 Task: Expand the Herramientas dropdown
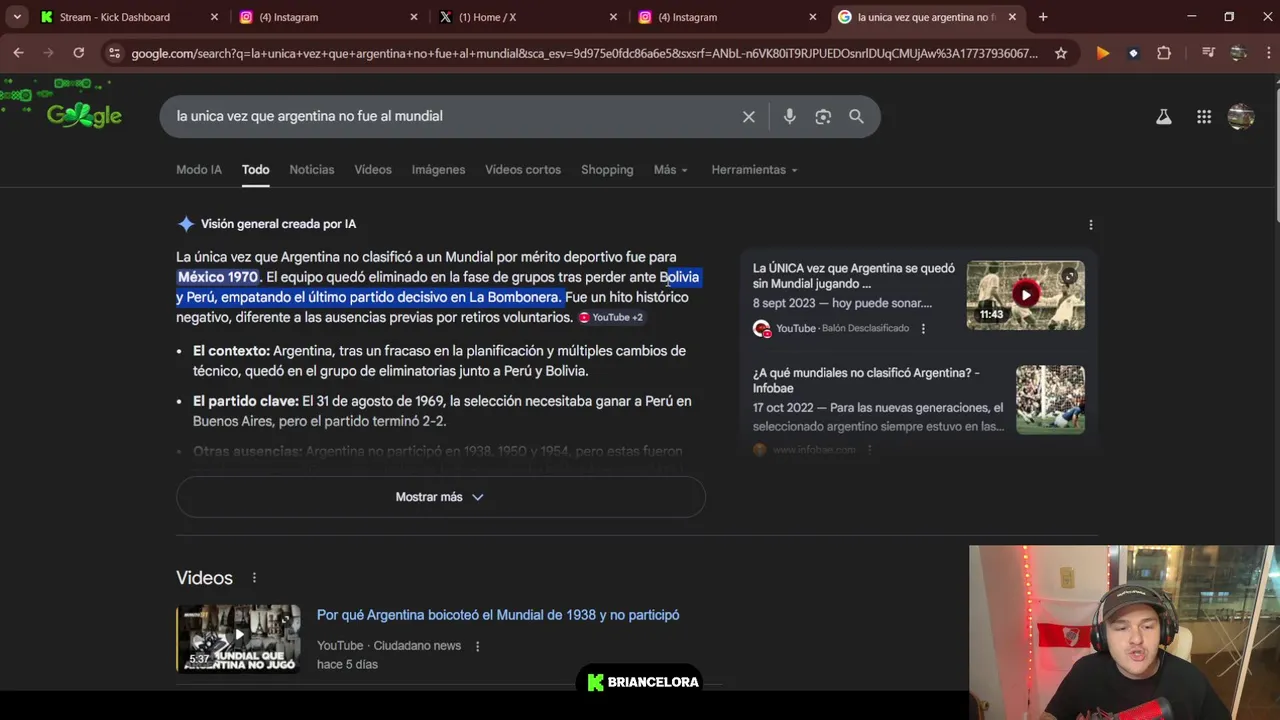[x=754, y=170]
